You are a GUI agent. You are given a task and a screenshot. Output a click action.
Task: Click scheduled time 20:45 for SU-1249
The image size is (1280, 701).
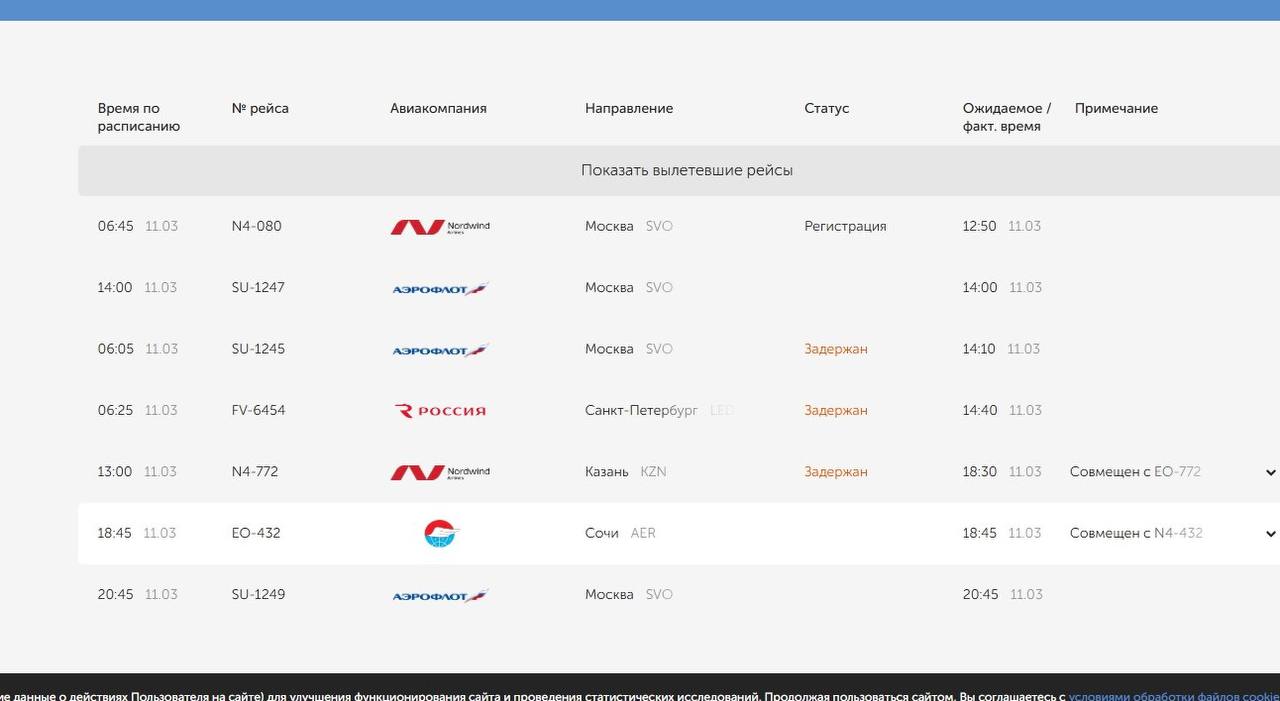[x=115, y=594]
